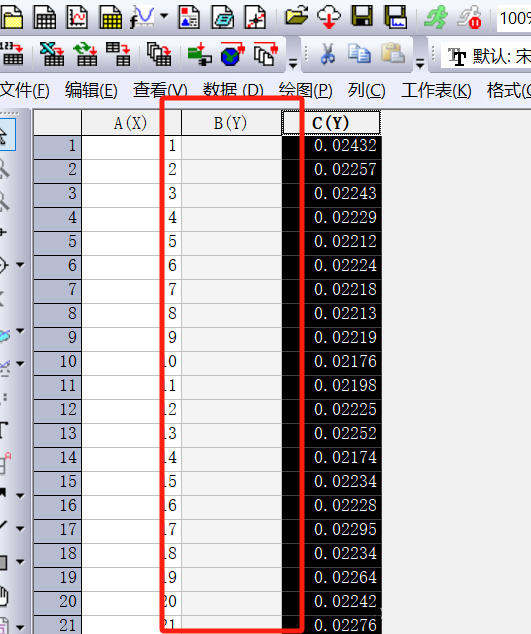Screen dimensions: 531x634
Task: Paste from the clipboard
Action: (393, 54)
